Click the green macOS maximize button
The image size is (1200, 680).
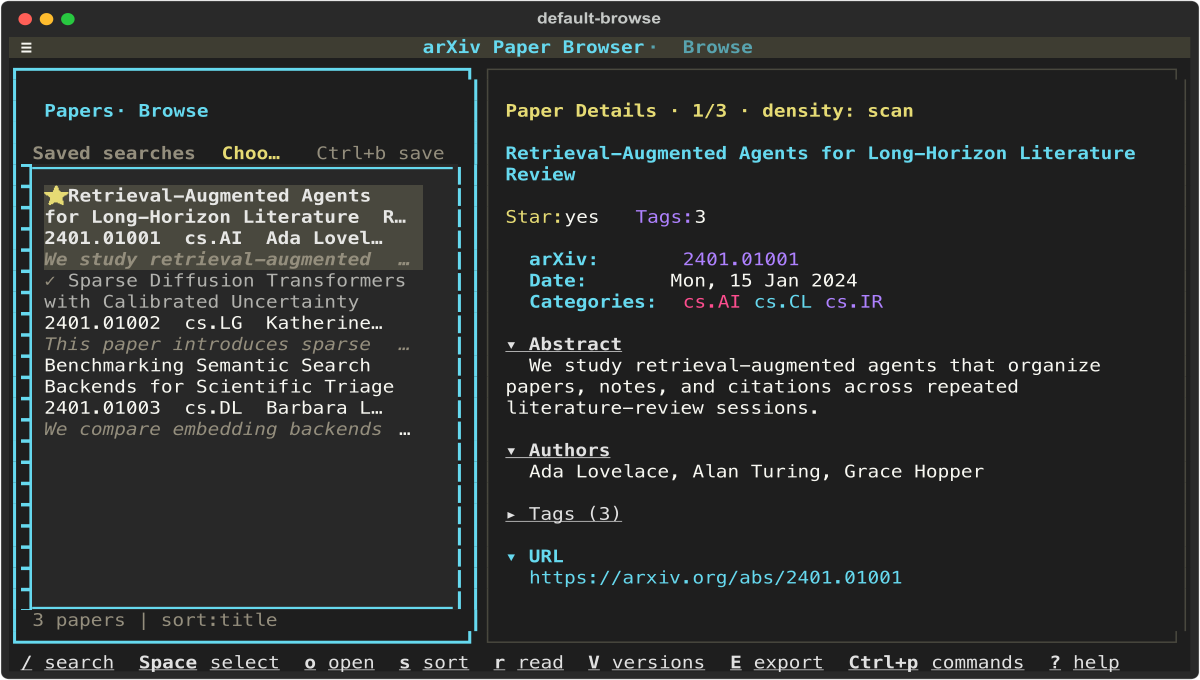click(x=68, y=19)
